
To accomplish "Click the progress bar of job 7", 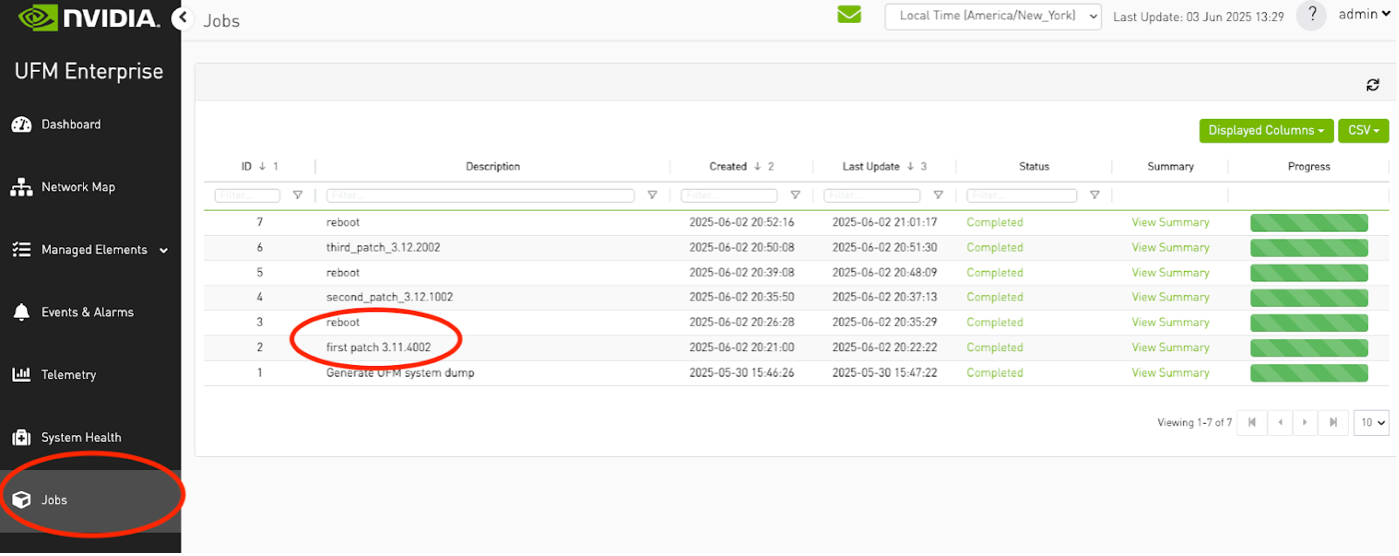I will [x=1308, y=223].
